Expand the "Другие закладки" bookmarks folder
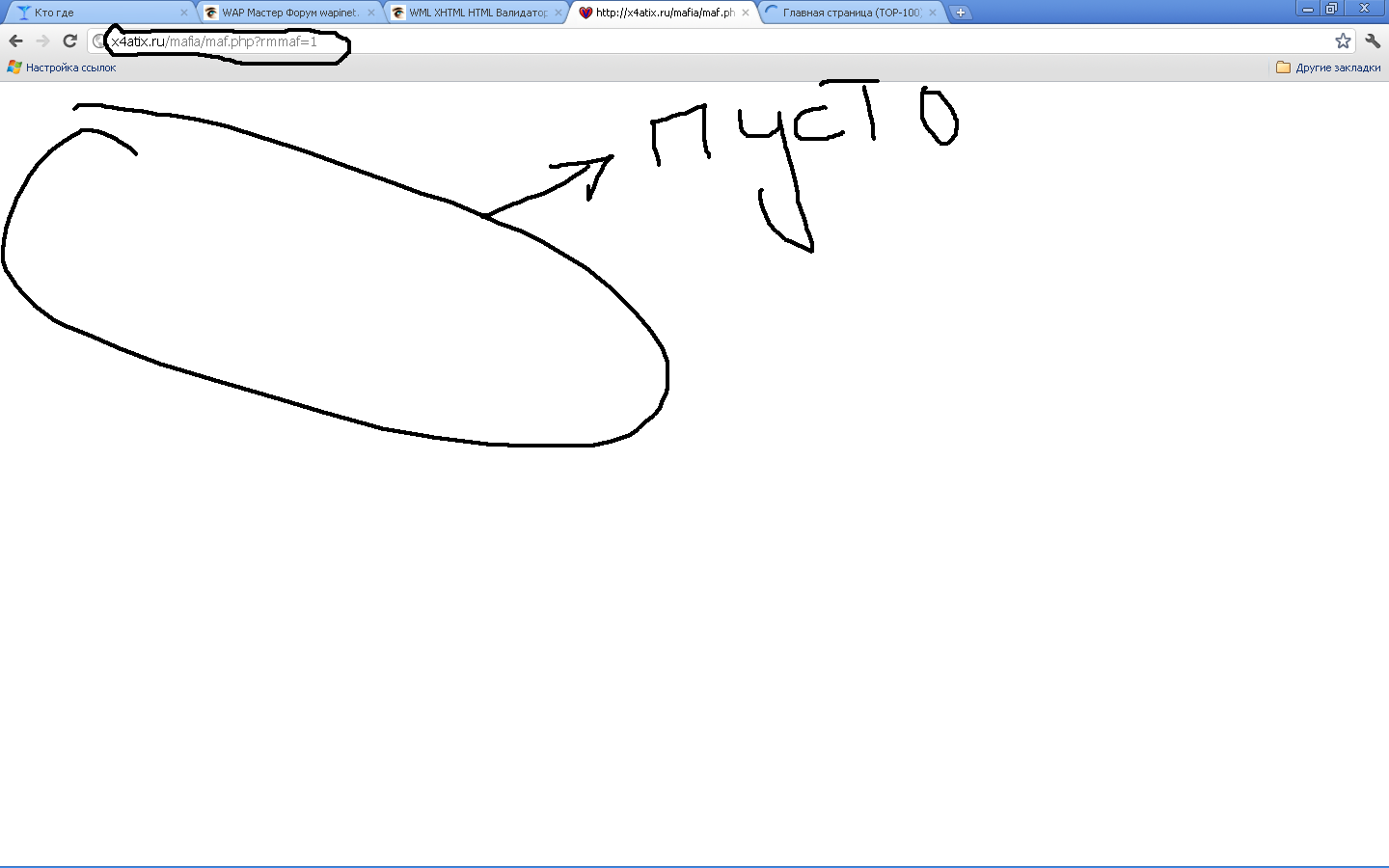1389x868 pixels. (x=1328, y=68)
